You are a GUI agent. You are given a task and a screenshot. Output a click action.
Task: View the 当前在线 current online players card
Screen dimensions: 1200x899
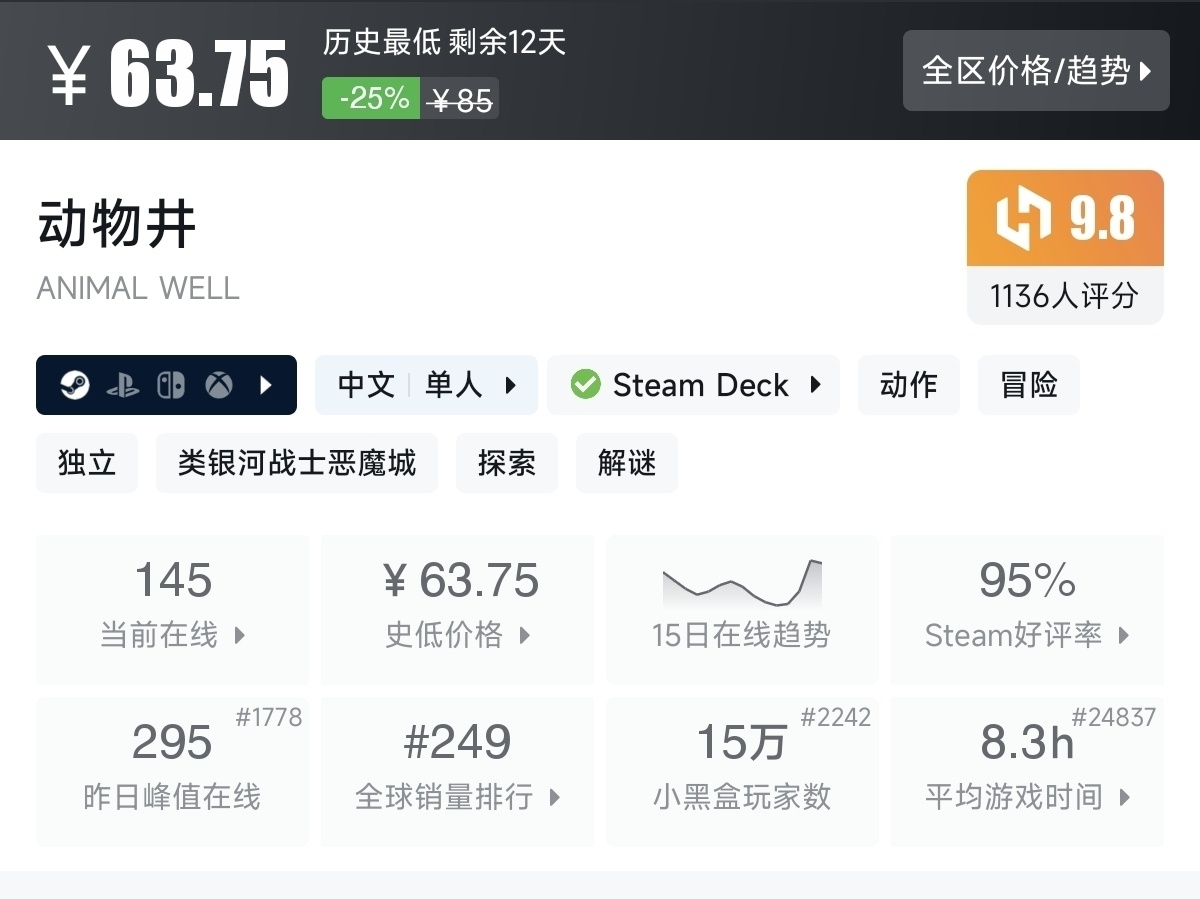pyautogui.click(x=172, y=609)
